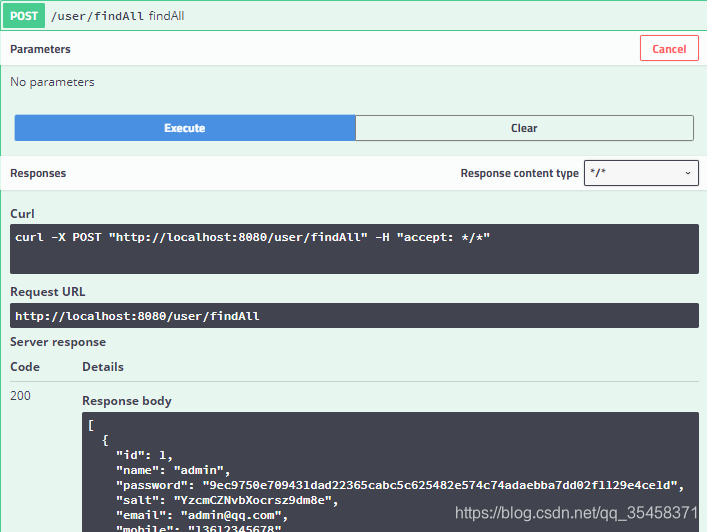Click the blue Execute button
Screen dimensions: 707x532
[185, 128]
